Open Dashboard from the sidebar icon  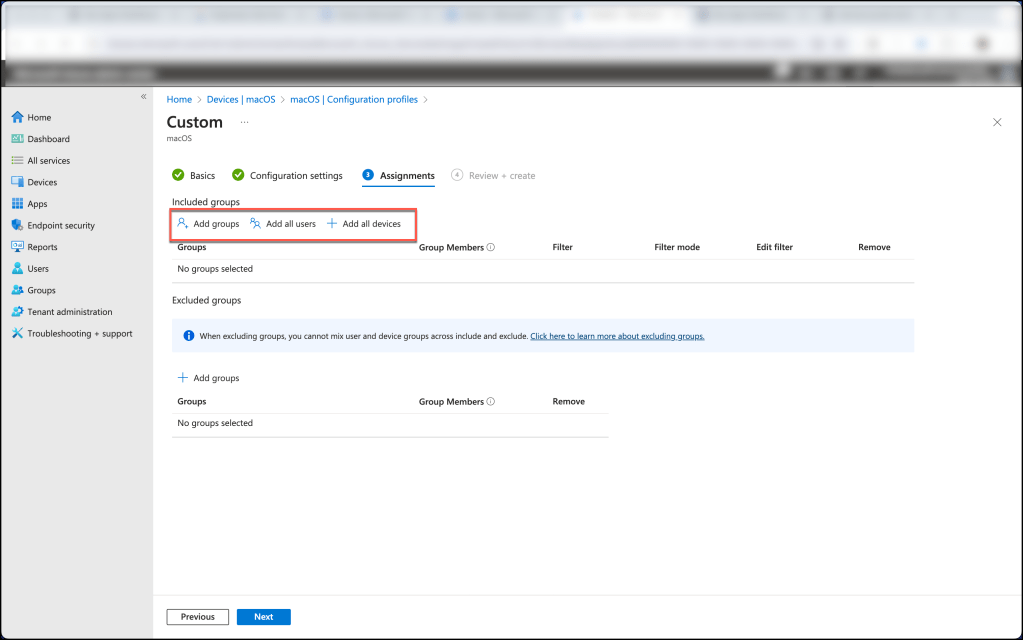[17, 139]
